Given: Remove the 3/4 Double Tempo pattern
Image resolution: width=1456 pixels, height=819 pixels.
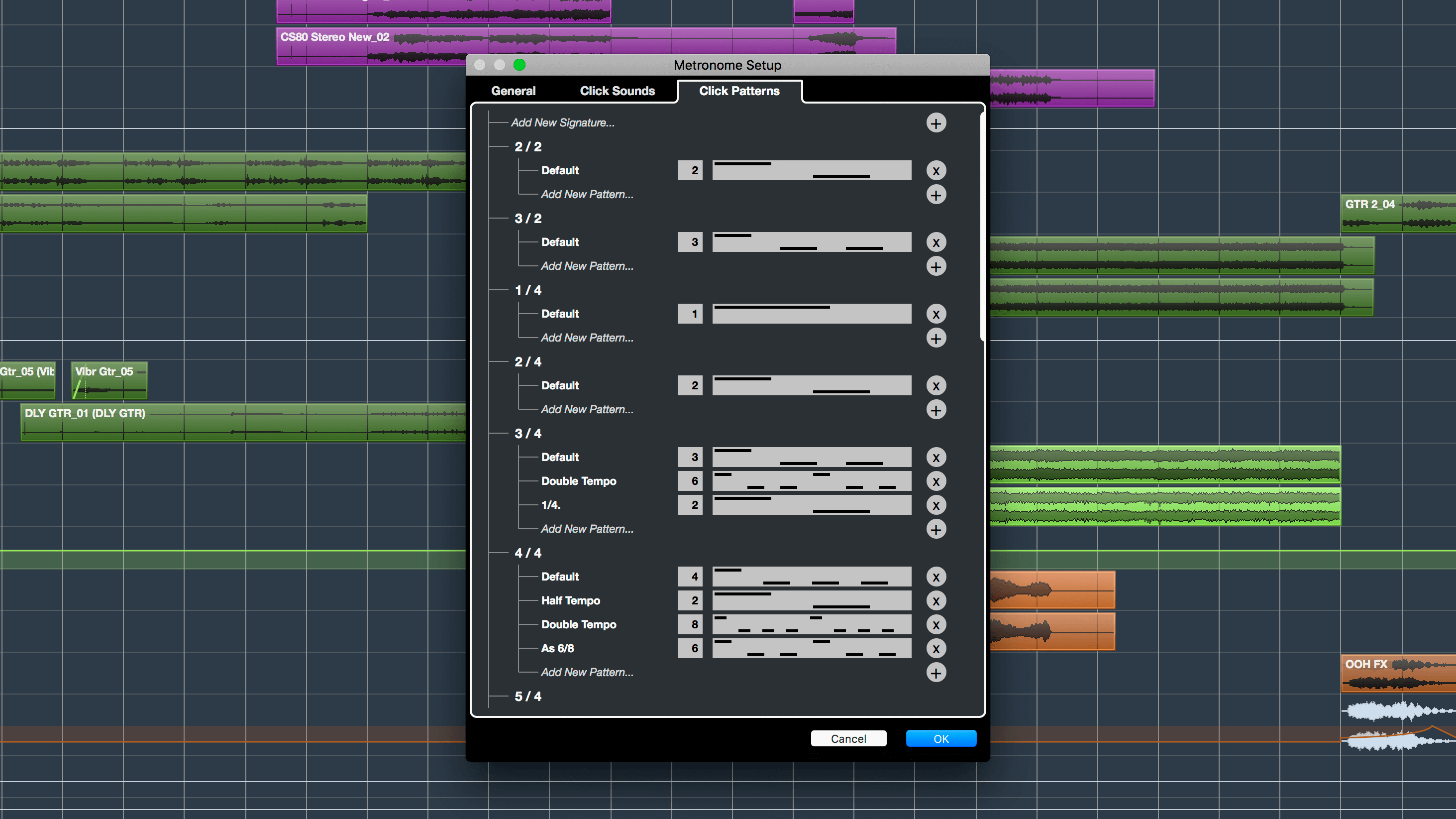Looking at the screenshot, I should pos(936,481).
